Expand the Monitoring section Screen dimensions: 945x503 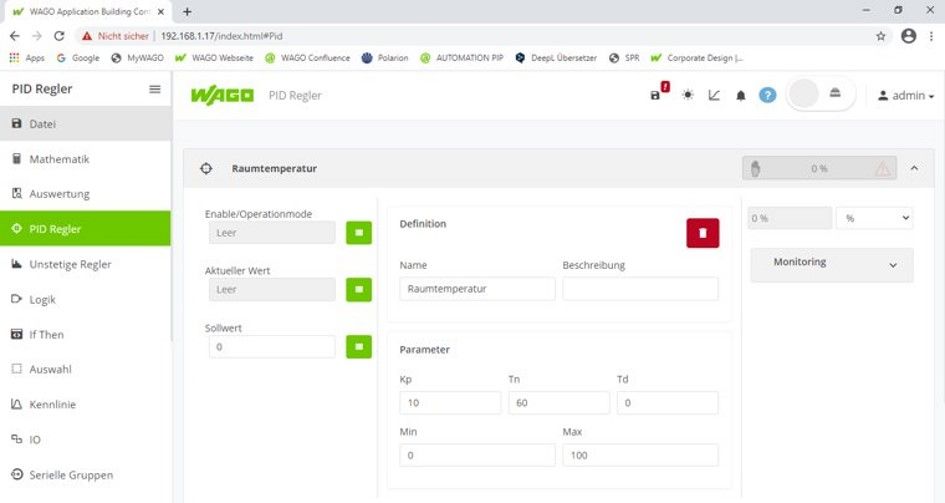[x=831, y=264]
